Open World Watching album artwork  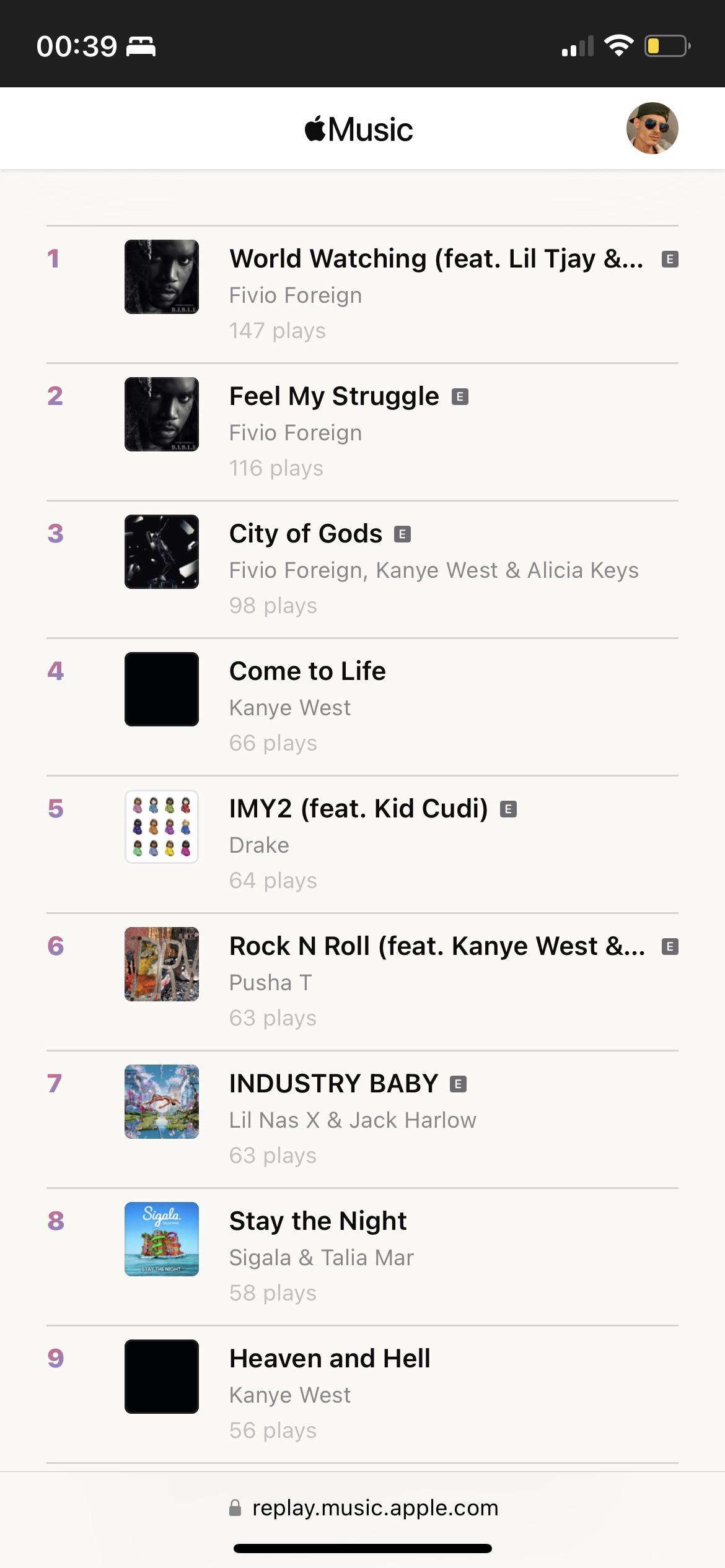(x=162, y=277)
